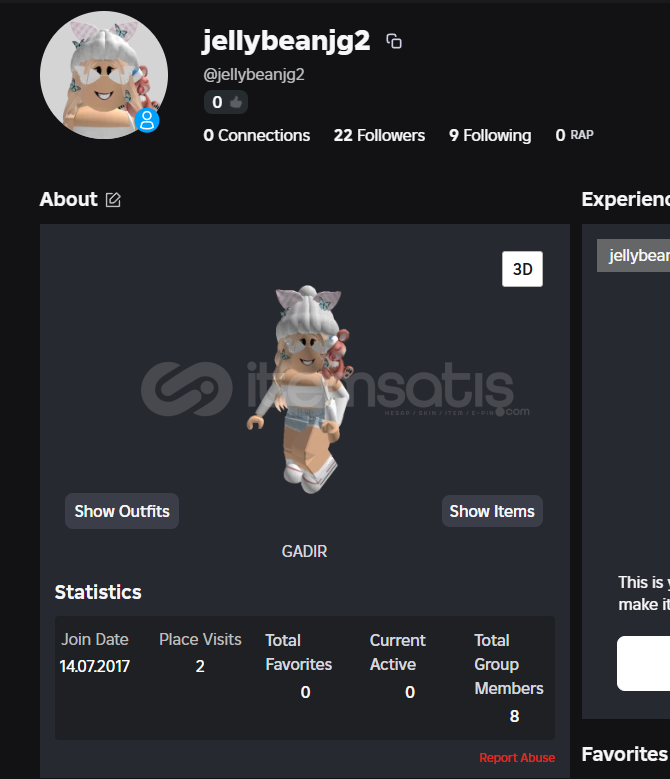Click the @jellybeanjg2 handle text
Viewport: 670px width, 779px height.
253,75
